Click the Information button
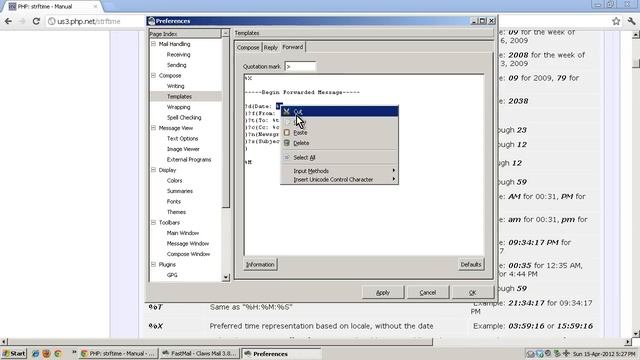Image resolution: width=640 pixels, height=360 pixels. point(260,264)
